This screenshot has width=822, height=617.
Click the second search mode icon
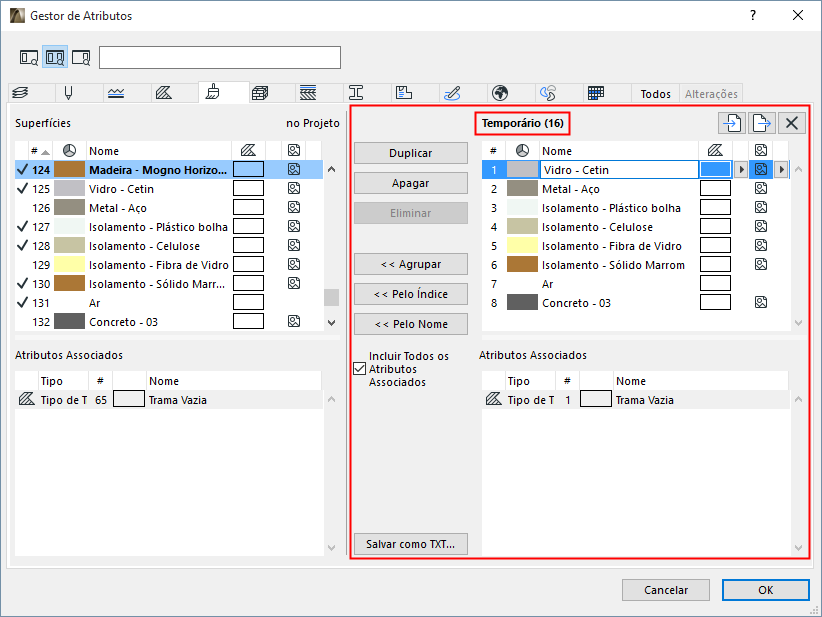[55, 58]
